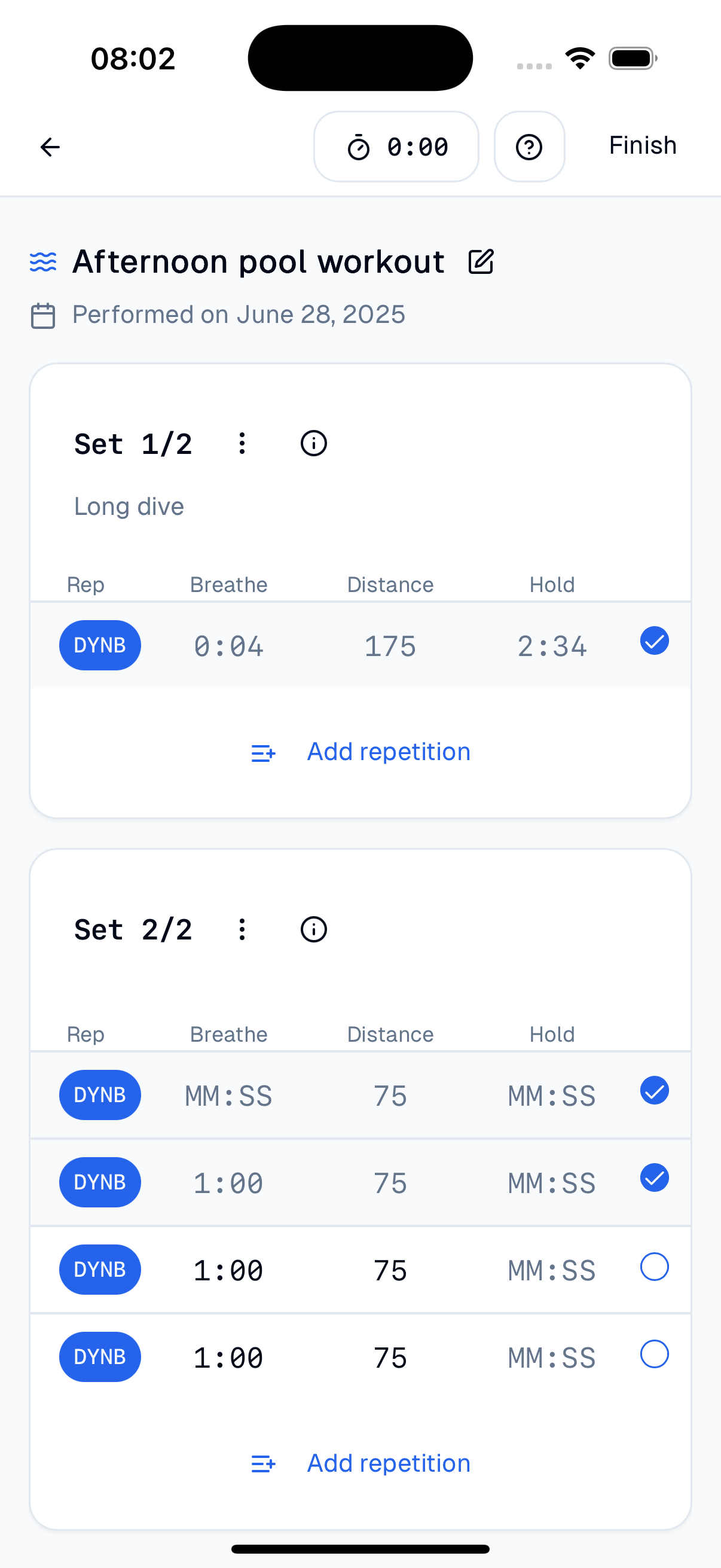Tap the back arrow to leave the workout
721x1568 pixels.
pos(50,146)
